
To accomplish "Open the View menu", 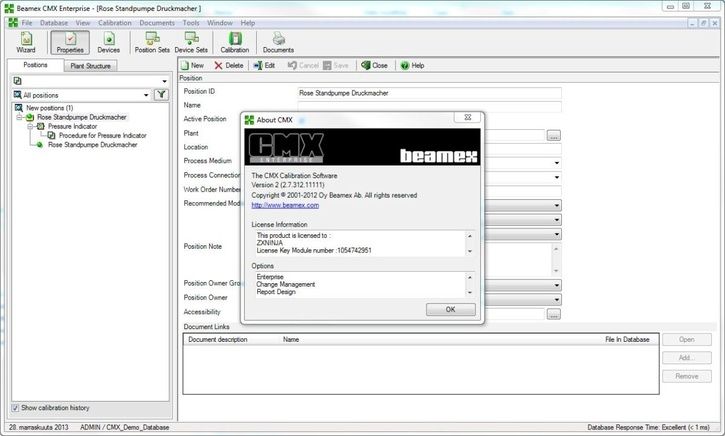I will click(83, 23).
